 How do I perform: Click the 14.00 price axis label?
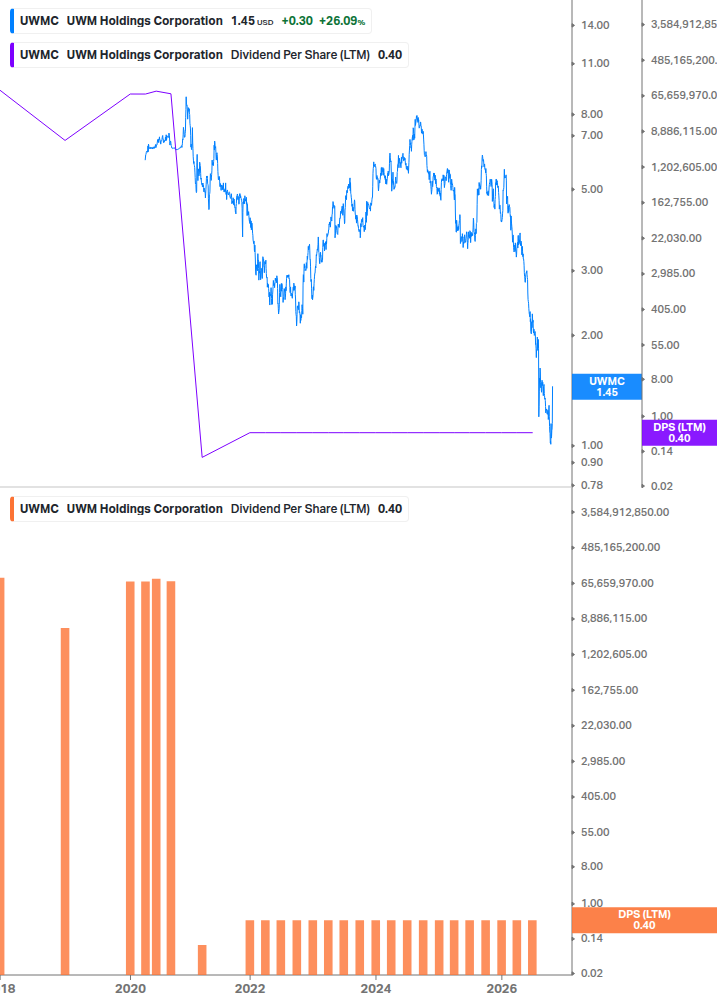pyautogui.click(x=595, y=25)
